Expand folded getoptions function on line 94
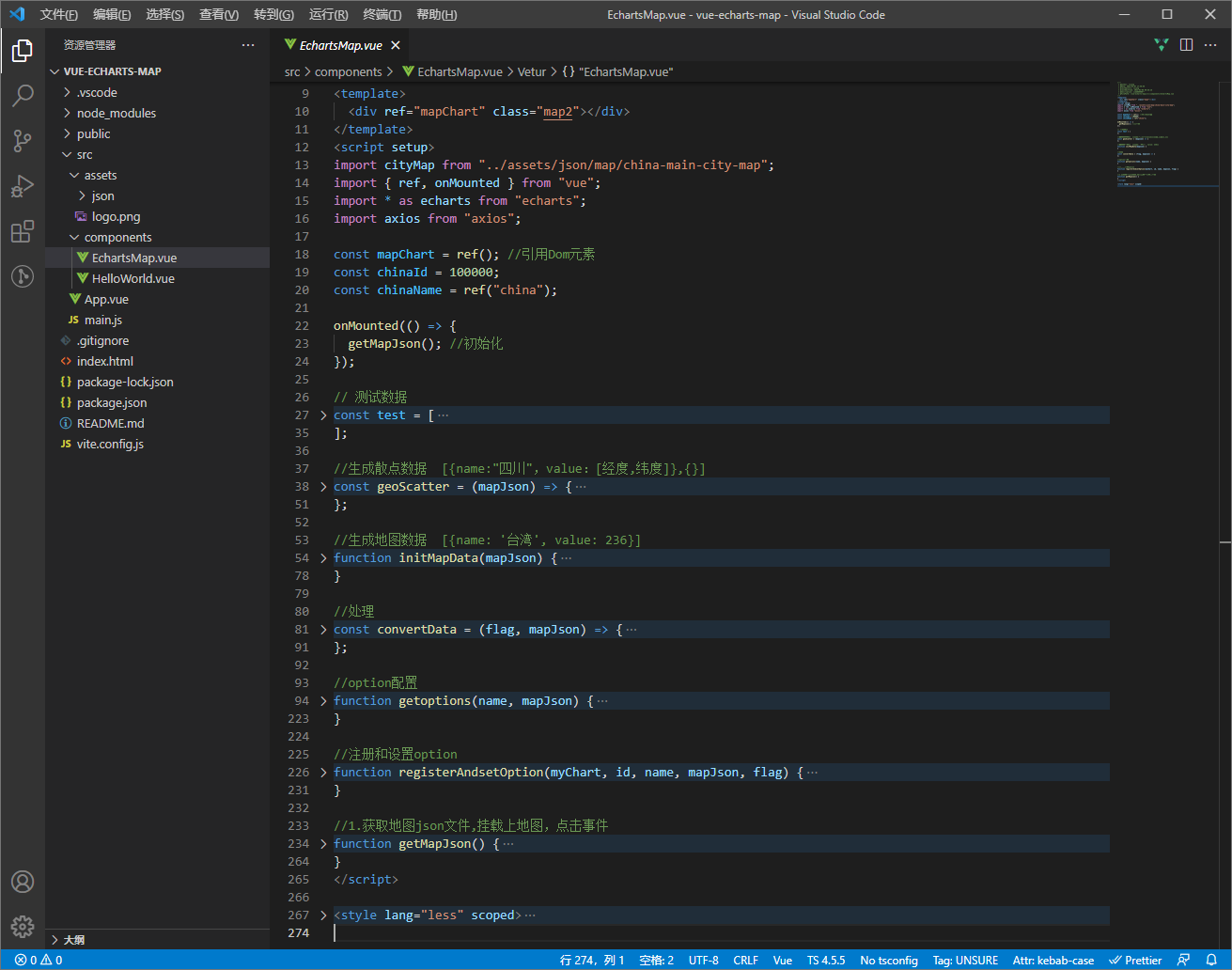 pos(324,701)
